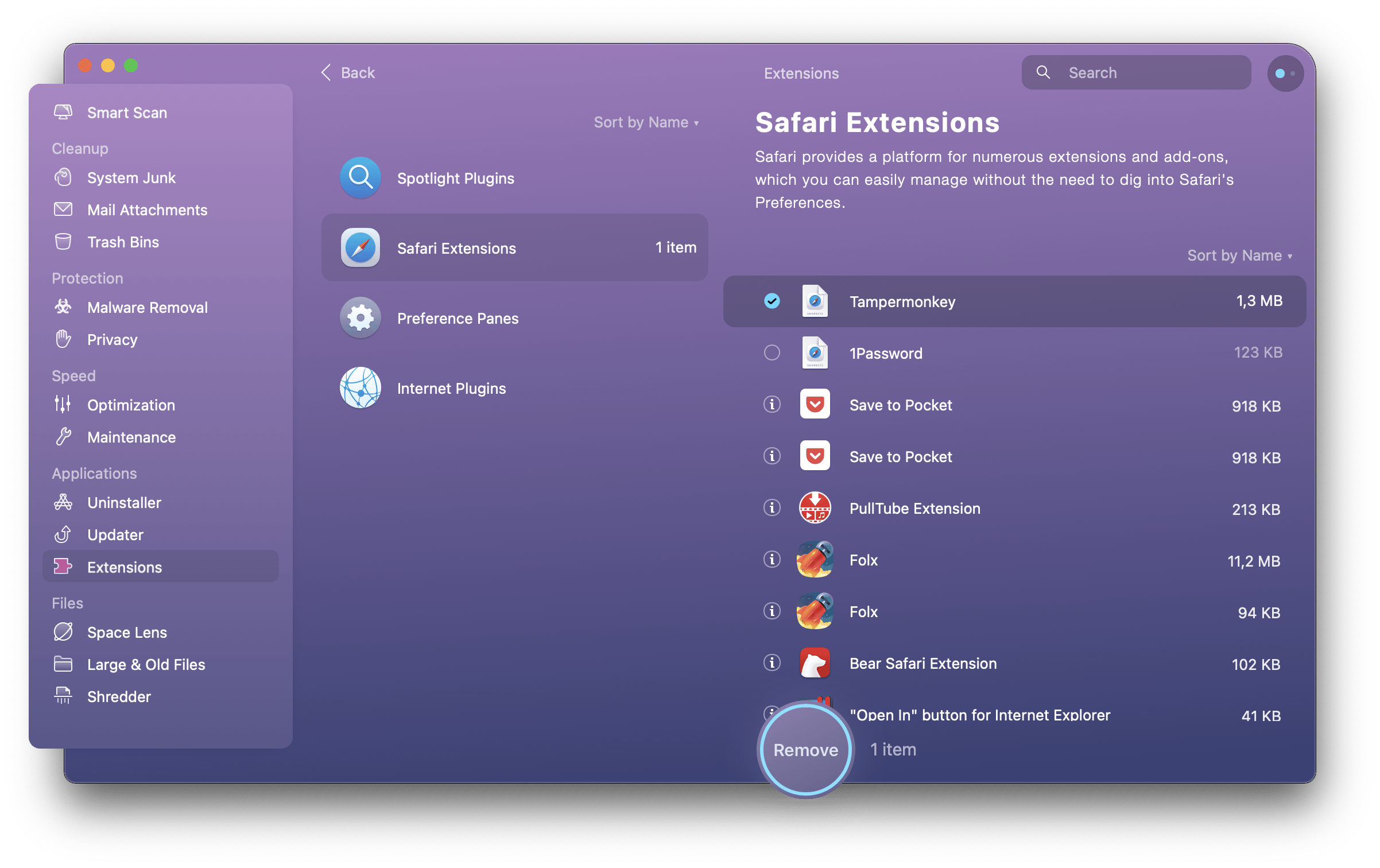Image resolution: width=1380 pixels, height=868 pixels.
Task: Click the assistant dot icon beside Search
Action: (x=1285, y=73)
